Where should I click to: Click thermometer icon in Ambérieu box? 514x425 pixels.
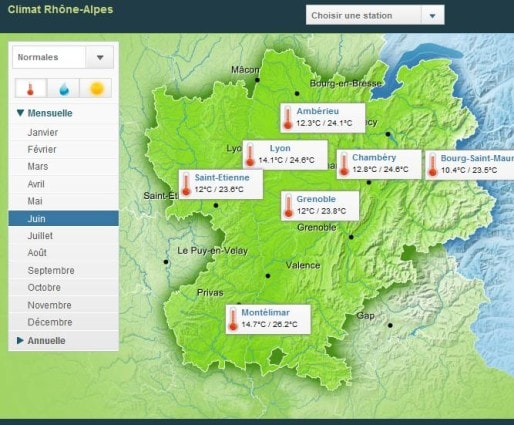[288, 118]
